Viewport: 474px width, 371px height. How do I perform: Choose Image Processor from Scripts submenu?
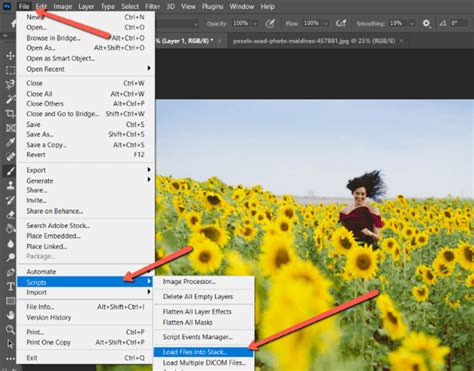(203, 282)
